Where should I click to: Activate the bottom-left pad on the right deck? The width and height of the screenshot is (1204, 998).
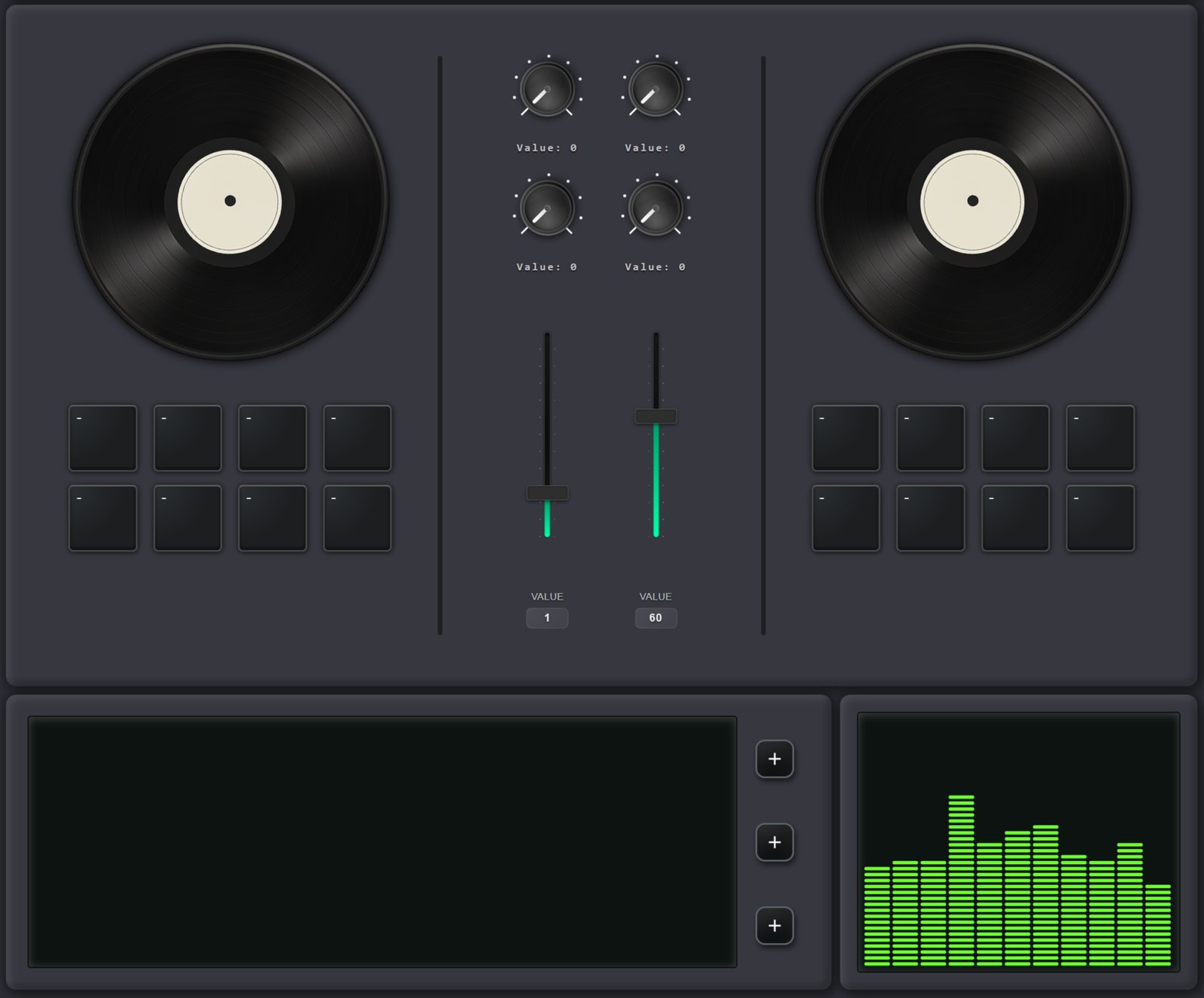pyautogui.click(x=844, y=516)
